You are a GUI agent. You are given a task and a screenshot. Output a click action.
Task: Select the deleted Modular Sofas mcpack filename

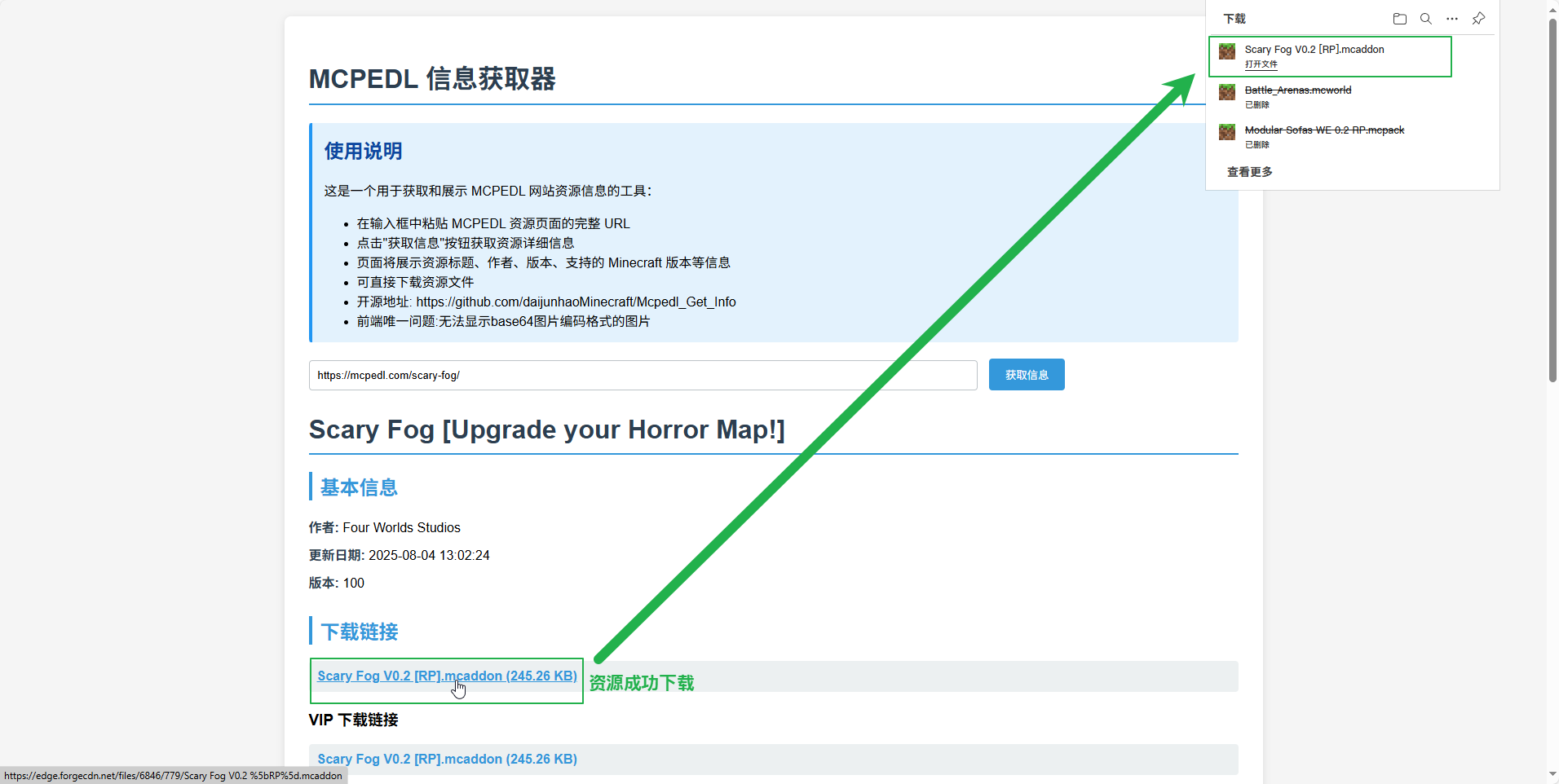tap(1323, 130)
